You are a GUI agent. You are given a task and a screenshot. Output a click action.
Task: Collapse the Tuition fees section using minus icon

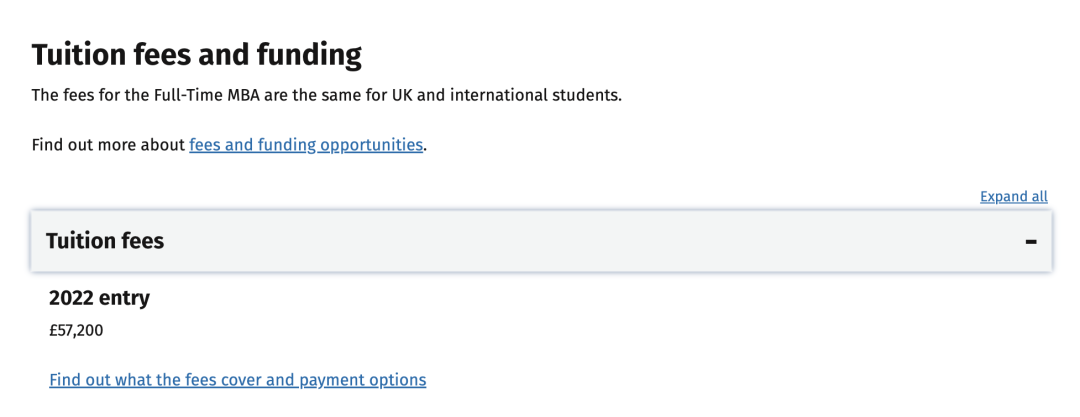click(1031, 241)
